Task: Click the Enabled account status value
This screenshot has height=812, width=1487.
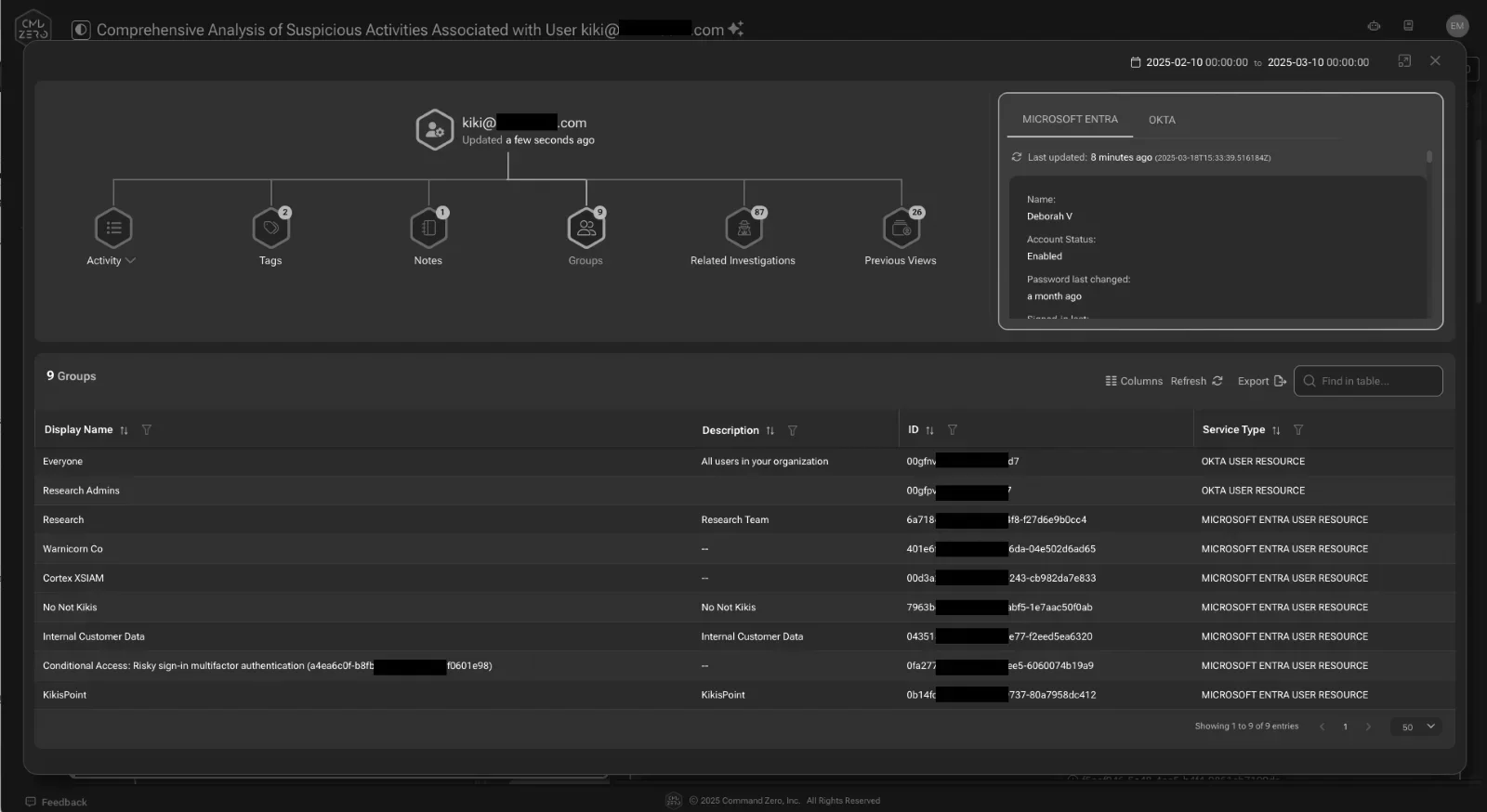Action: click(x=1045, y=256)
